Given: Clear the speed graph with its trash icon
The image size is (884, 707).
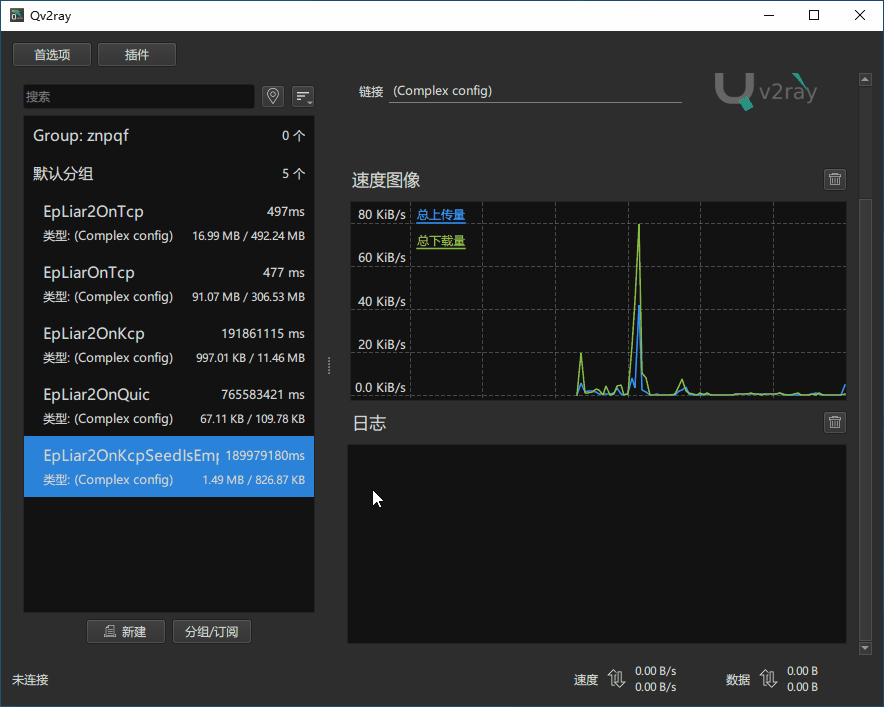Looking at the screenshot, I should point(835,179).
